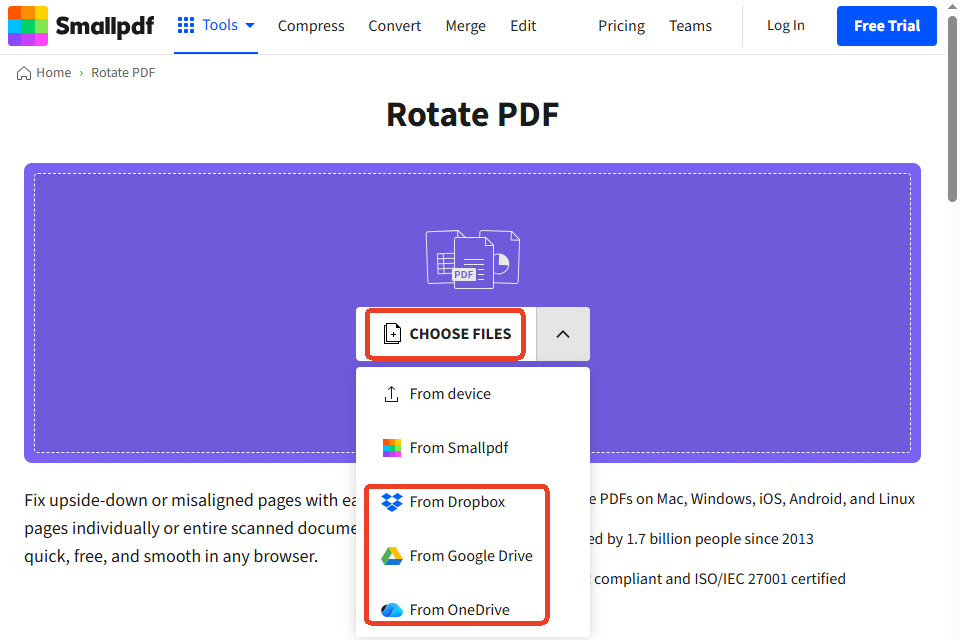Click the CHOOSE FILES button
The width and height of the screenshot is (960, 640).
click(x=446, y=334)
